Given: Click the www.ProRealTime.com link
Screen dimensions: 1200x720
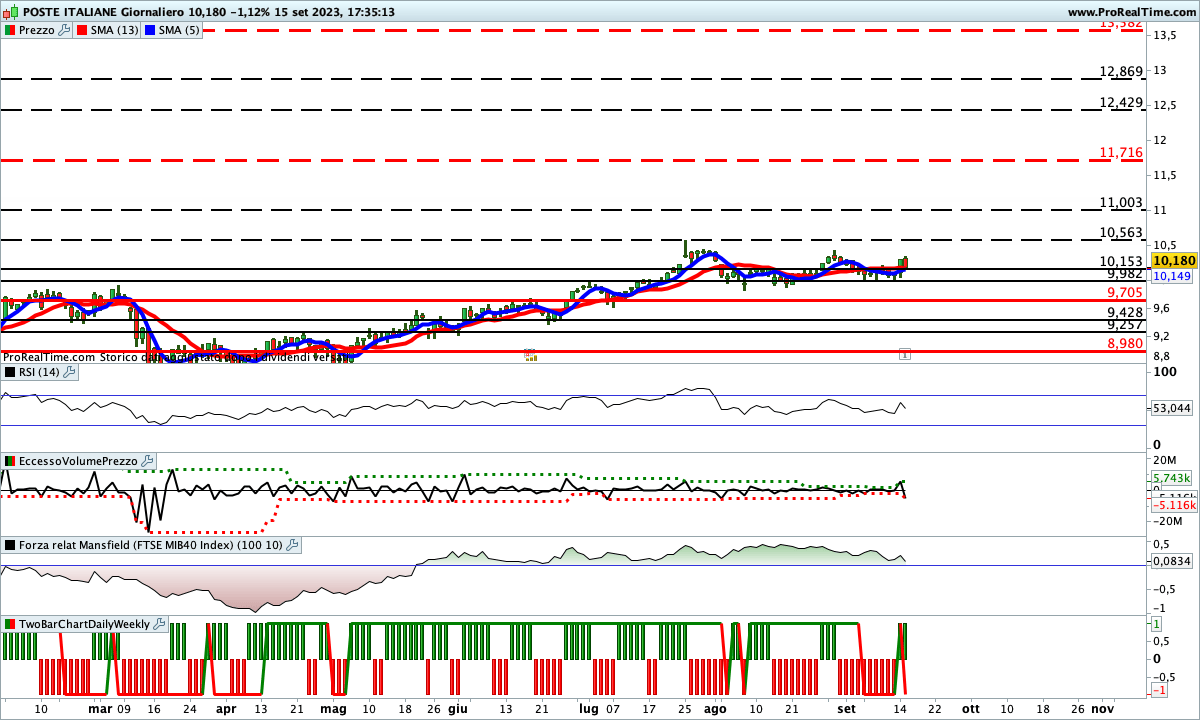Looking at the screenshot, I should click(x=1131, y=12).
